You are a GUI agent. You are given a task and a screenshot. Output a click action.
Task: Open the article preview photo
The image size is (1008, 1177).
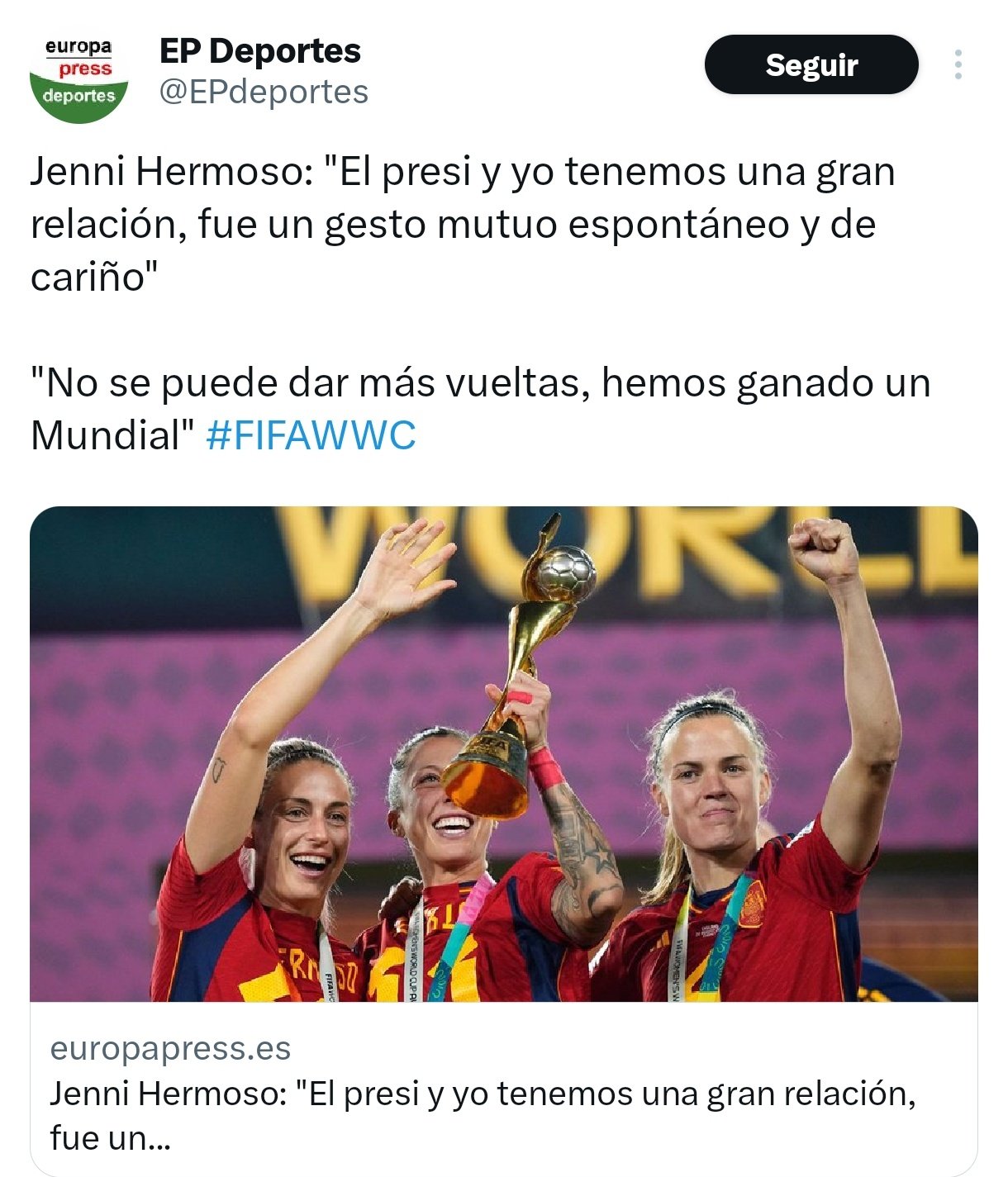point(504,753)
